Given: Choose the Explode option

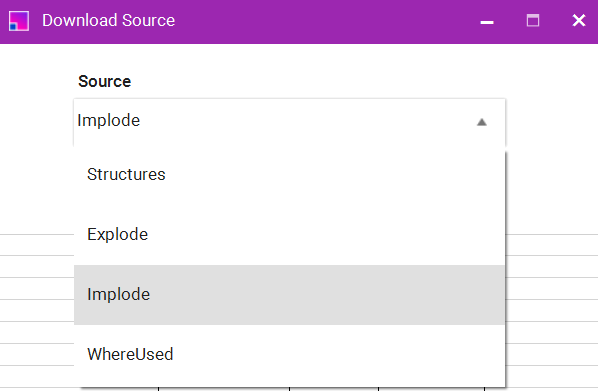Looking at the screenshot, I should click(x=289, y=235).
